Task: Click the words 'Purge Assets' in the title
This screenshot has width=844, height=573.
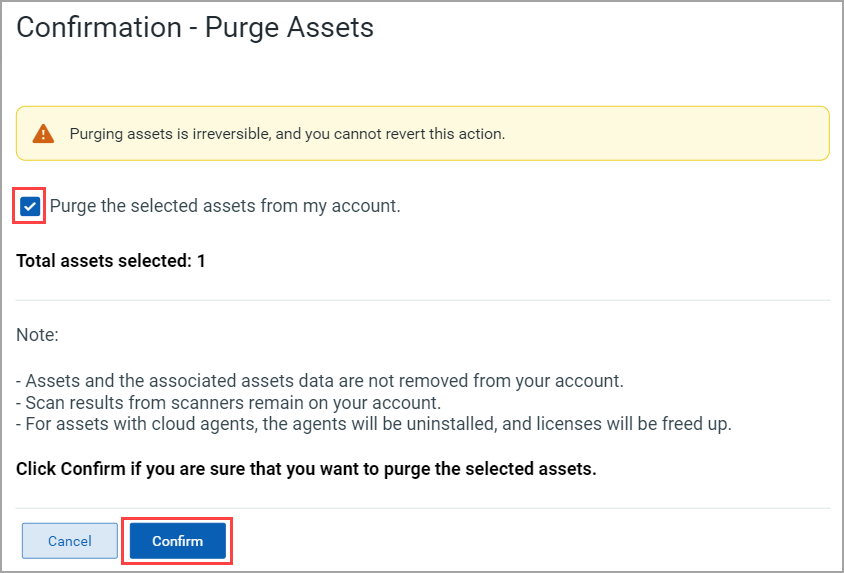Action: [289, 28]
